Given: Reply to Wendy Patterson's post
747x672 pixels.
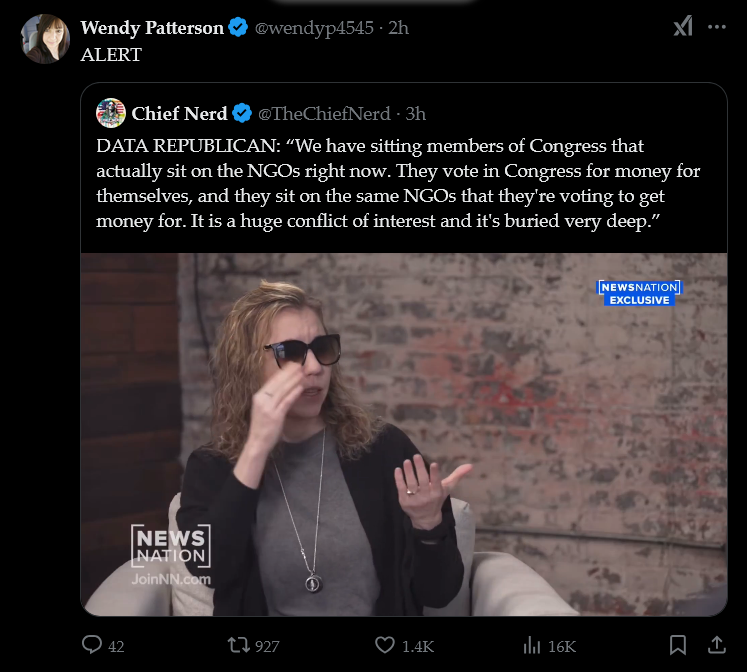Looking at the screenshot, I should (x=93, y=645).
